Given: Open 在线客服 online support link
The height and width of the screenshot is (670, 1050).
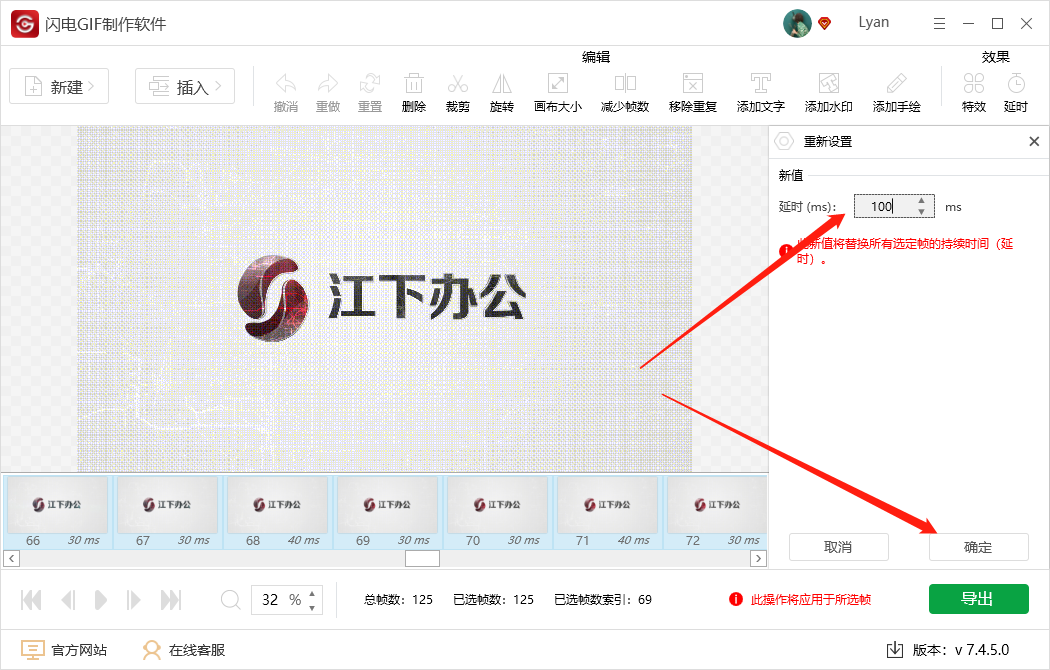Looking at the screenshot, I should coord(183,650).
